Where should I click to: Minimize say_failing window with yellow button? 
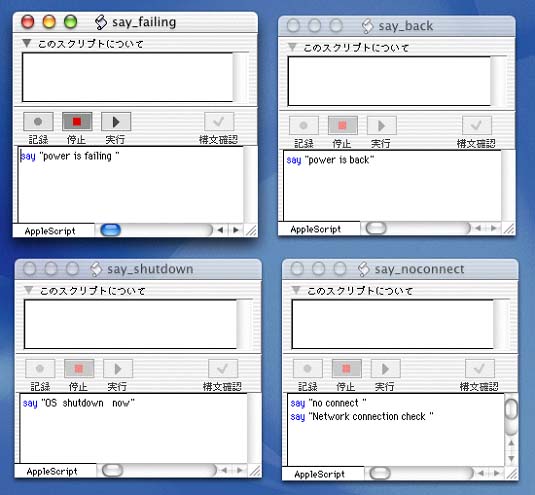[49, 22]
